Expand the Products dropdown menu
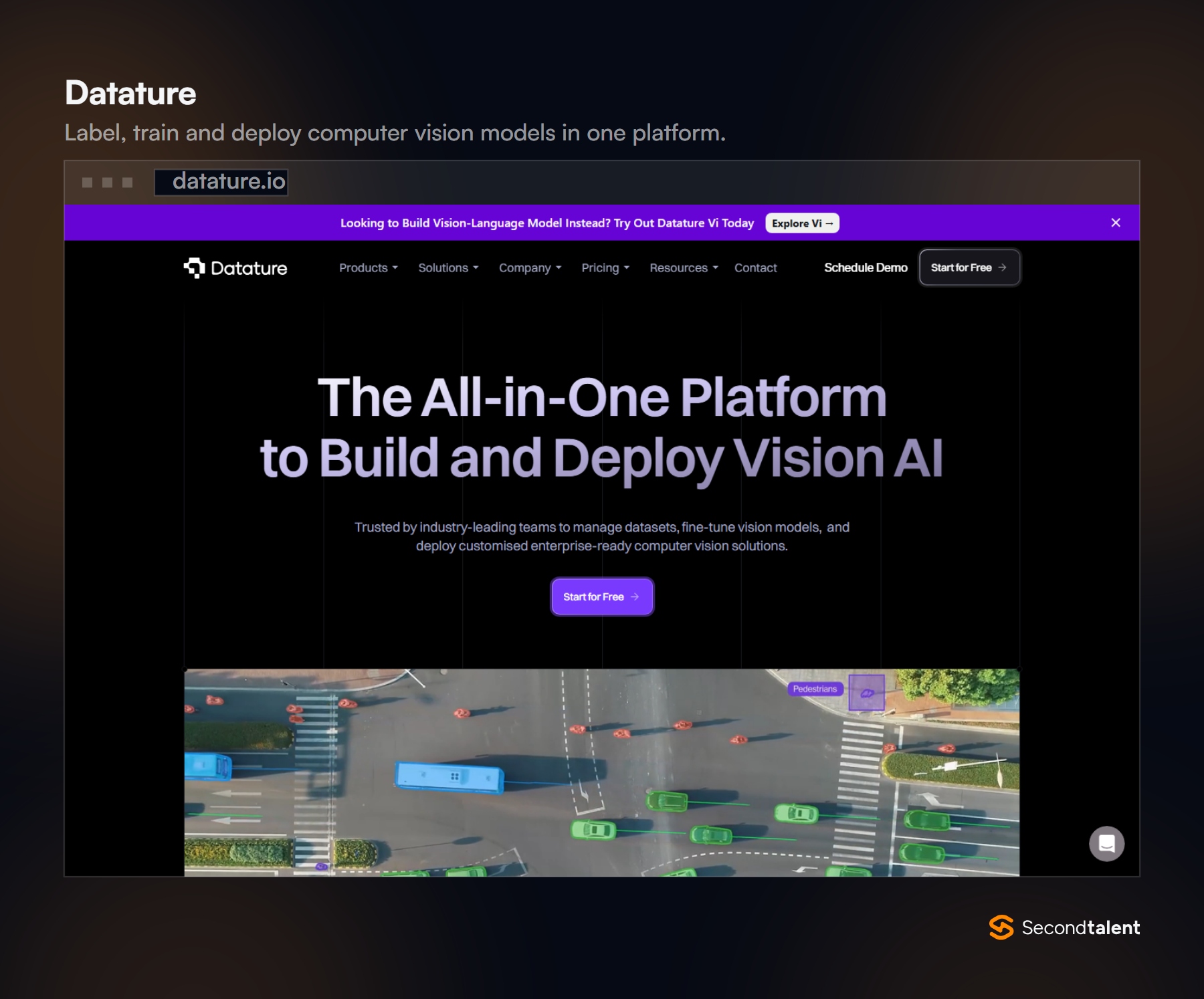This screenshot has width=1204, height=999. point(369,268)
